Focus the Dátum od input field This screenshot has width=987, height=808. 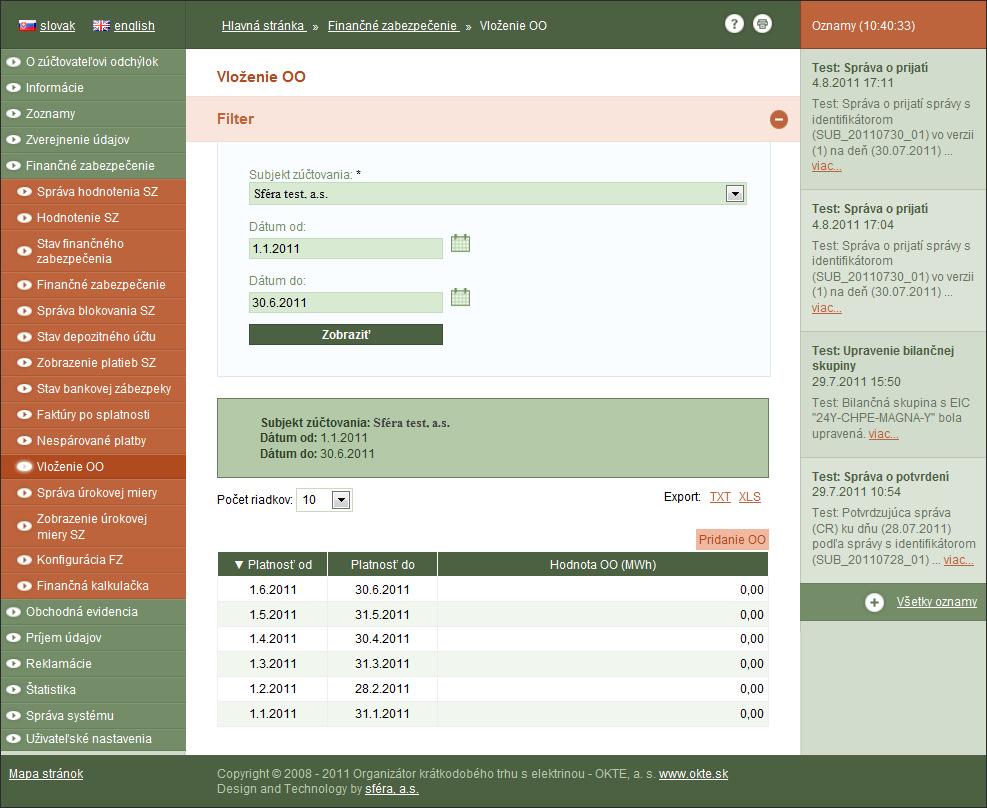coord(346,249)
